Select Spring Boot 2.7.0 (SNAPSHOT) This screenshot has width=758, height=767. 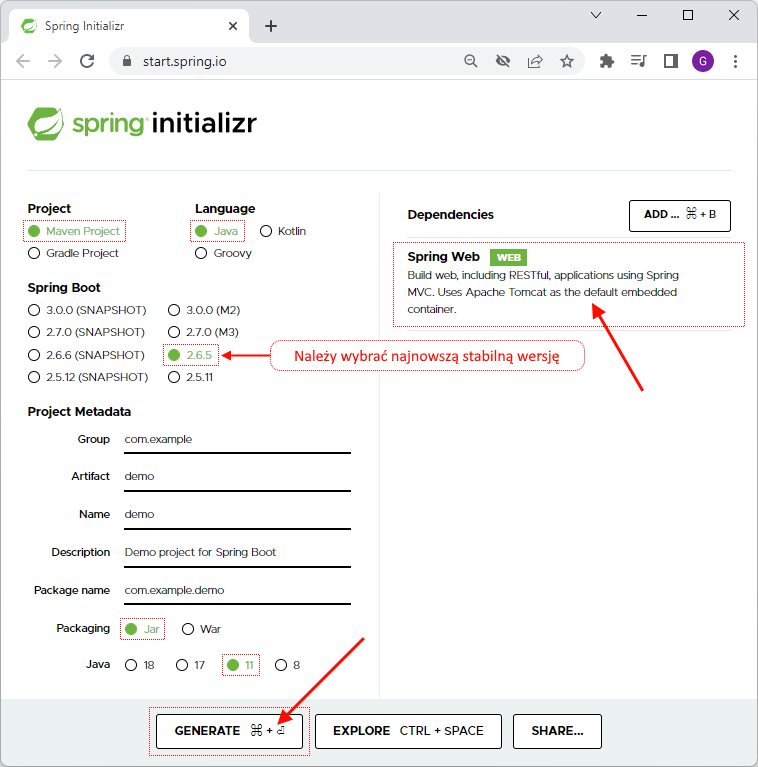pos(87,332)
